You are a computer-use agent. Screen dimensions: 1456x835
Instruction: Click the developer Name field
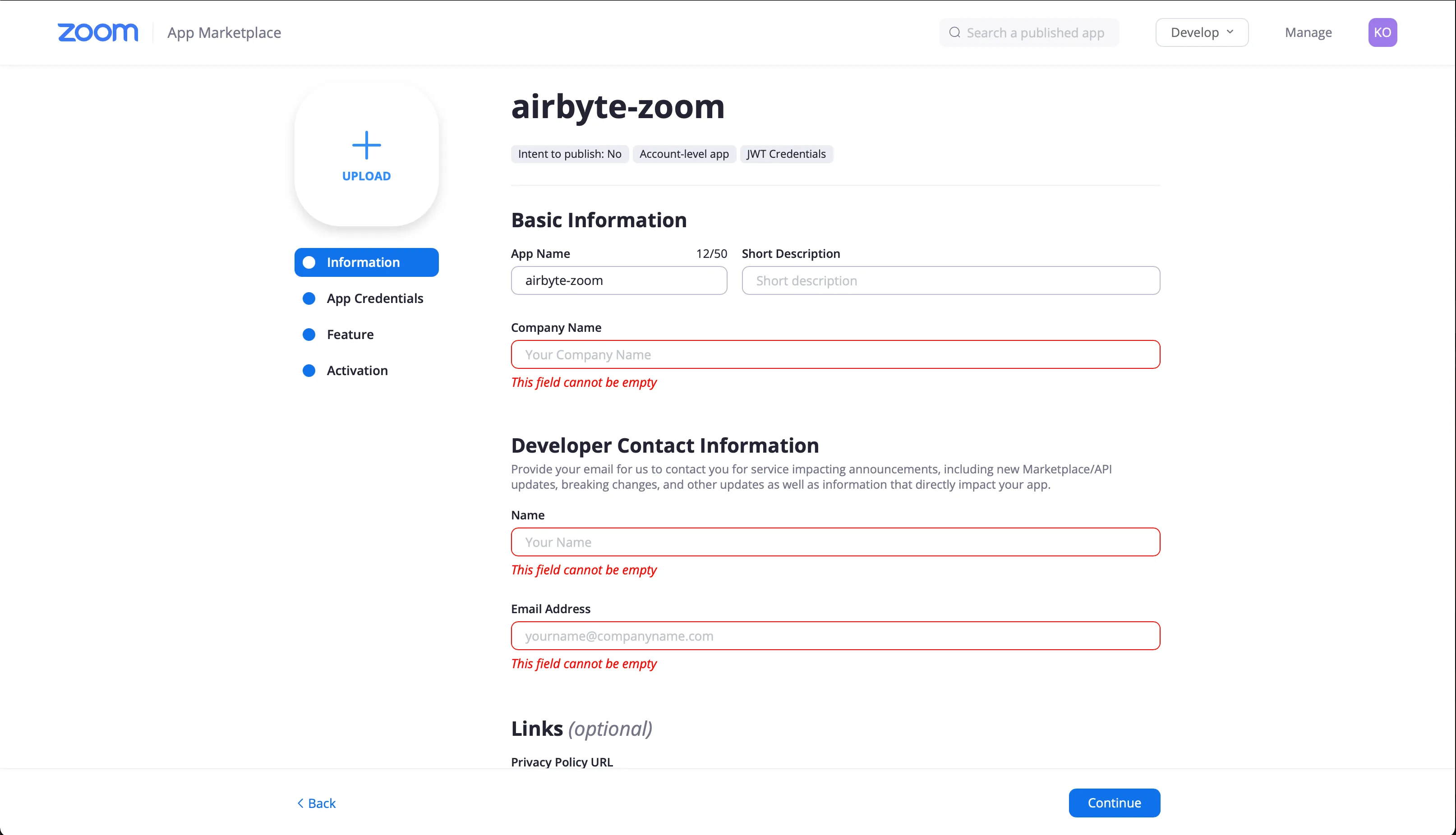pyautogui.click(x=835, y=542)
